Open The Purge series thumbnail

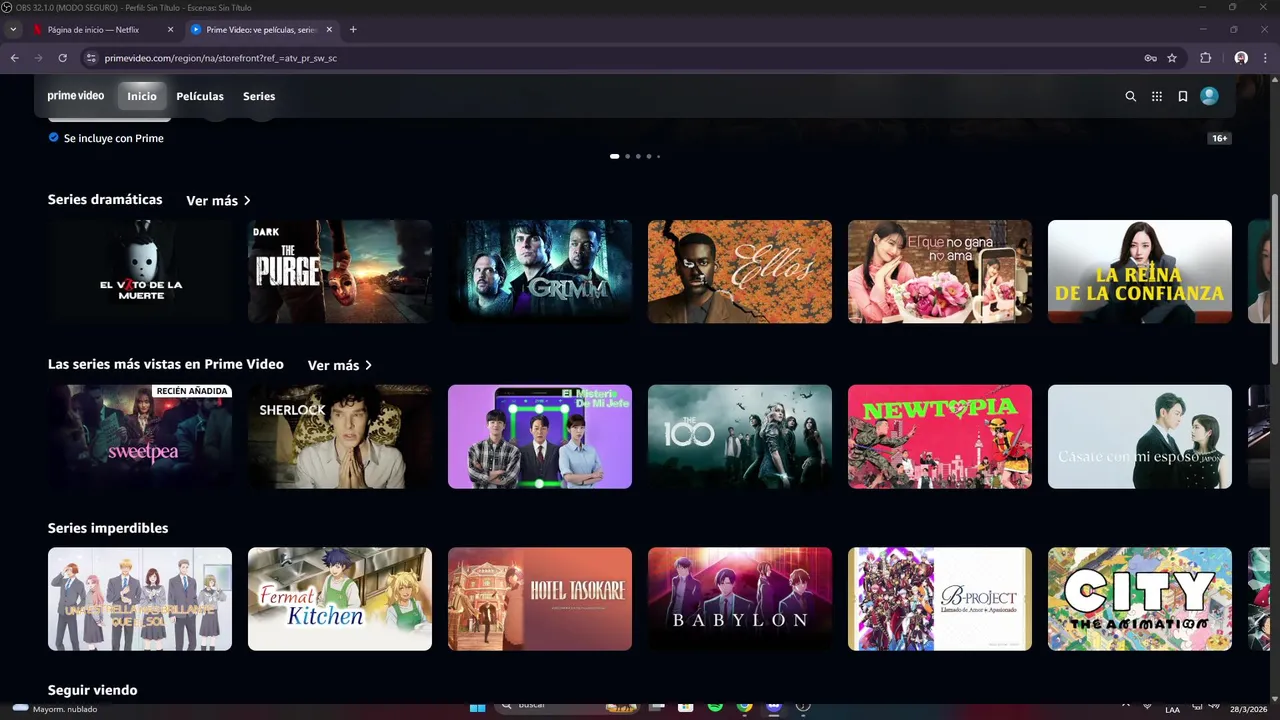[340, 272]
